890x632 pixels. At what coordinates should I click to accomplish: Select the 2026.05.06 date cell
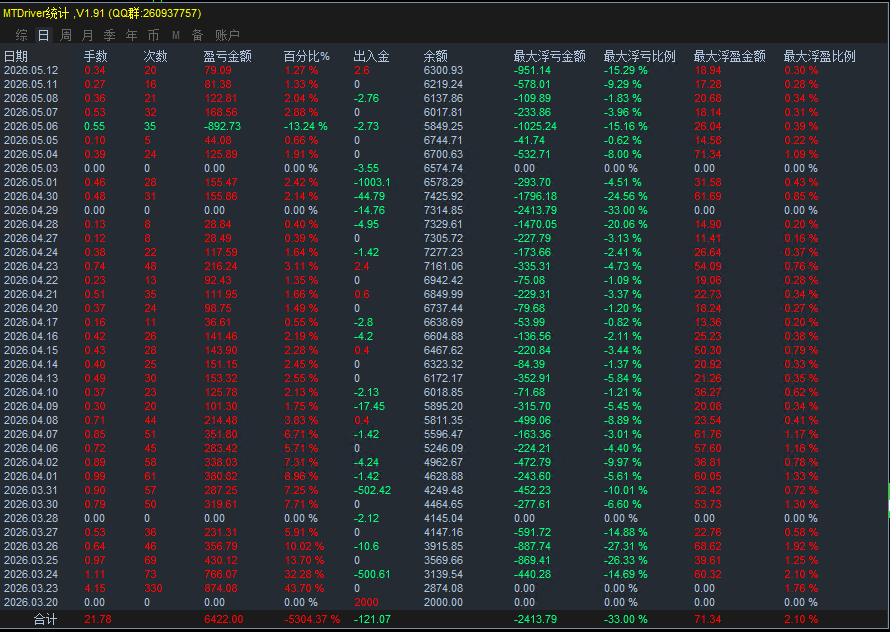coord(31,126)
